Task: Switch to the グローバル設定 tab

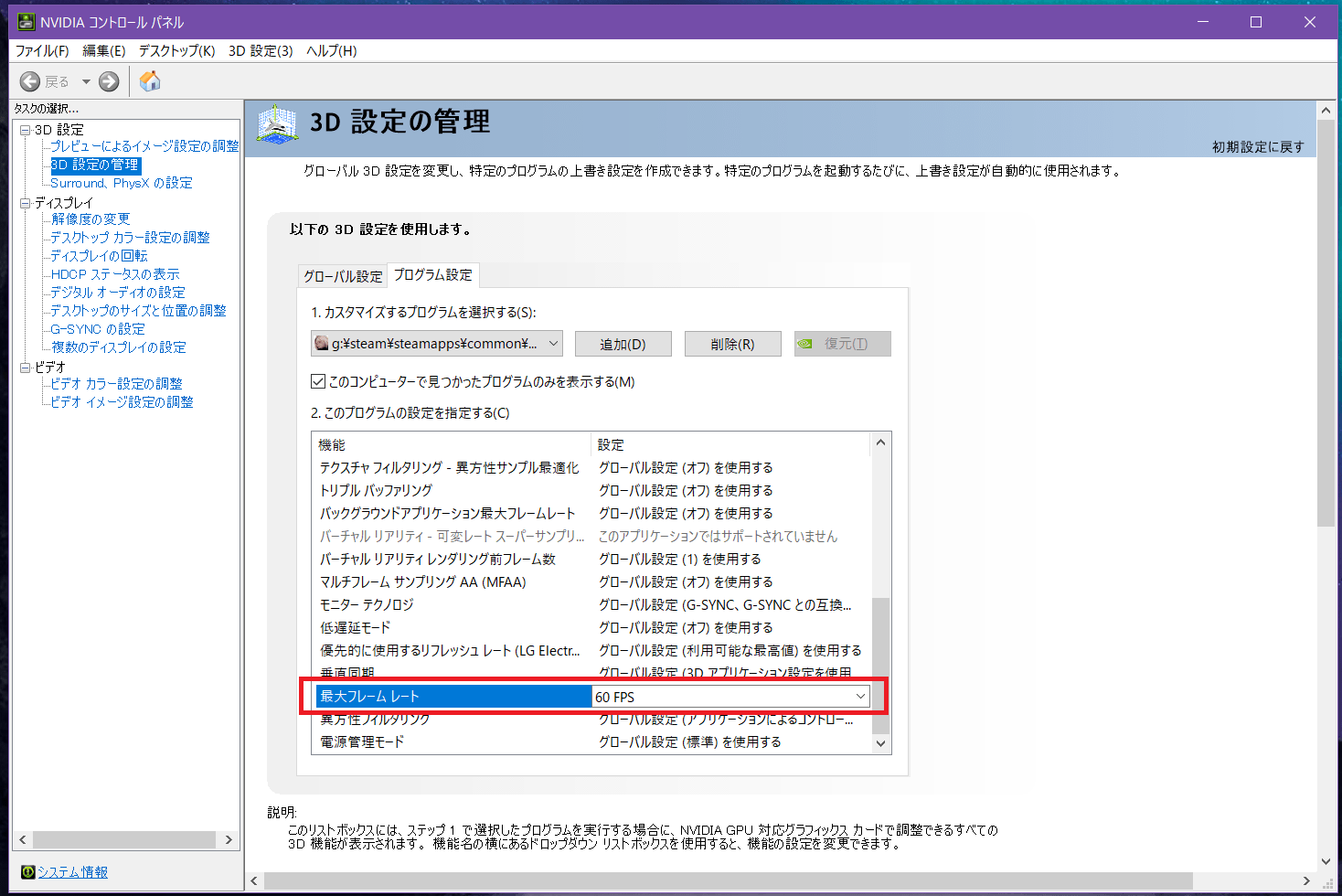Action: coord(343,276)
